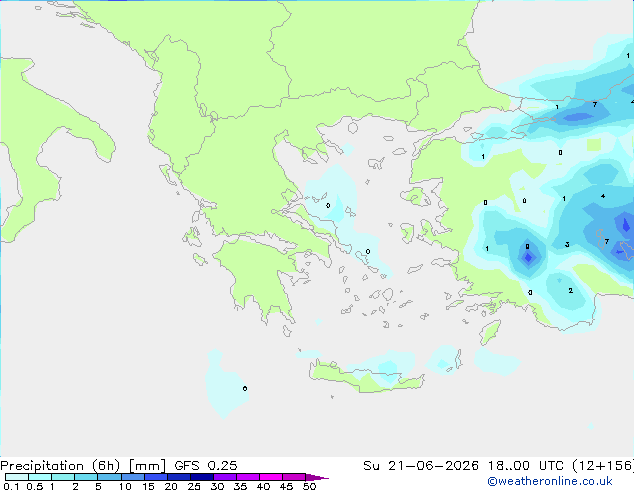634x490 pixels.
Task: Click the 40–45 mm pink legend swatch
Action: pos(271,477)
